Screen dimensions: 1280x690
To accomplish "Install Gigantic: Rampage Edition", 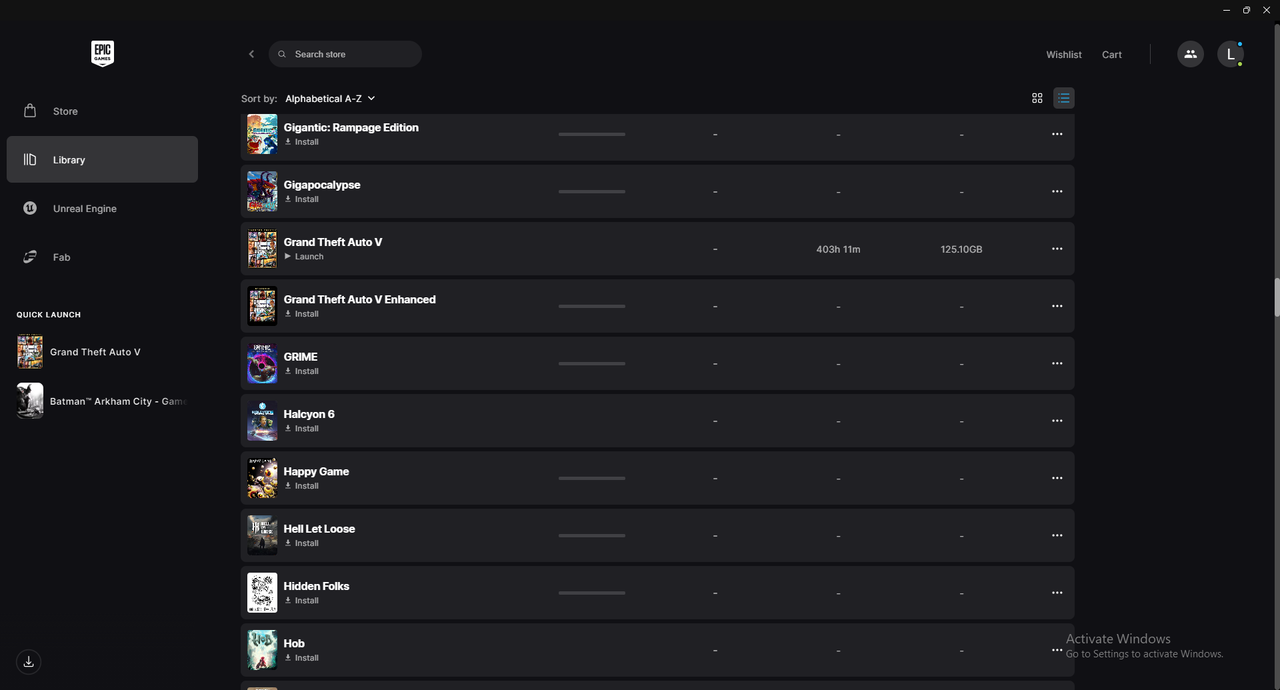I will coord(302,142).
